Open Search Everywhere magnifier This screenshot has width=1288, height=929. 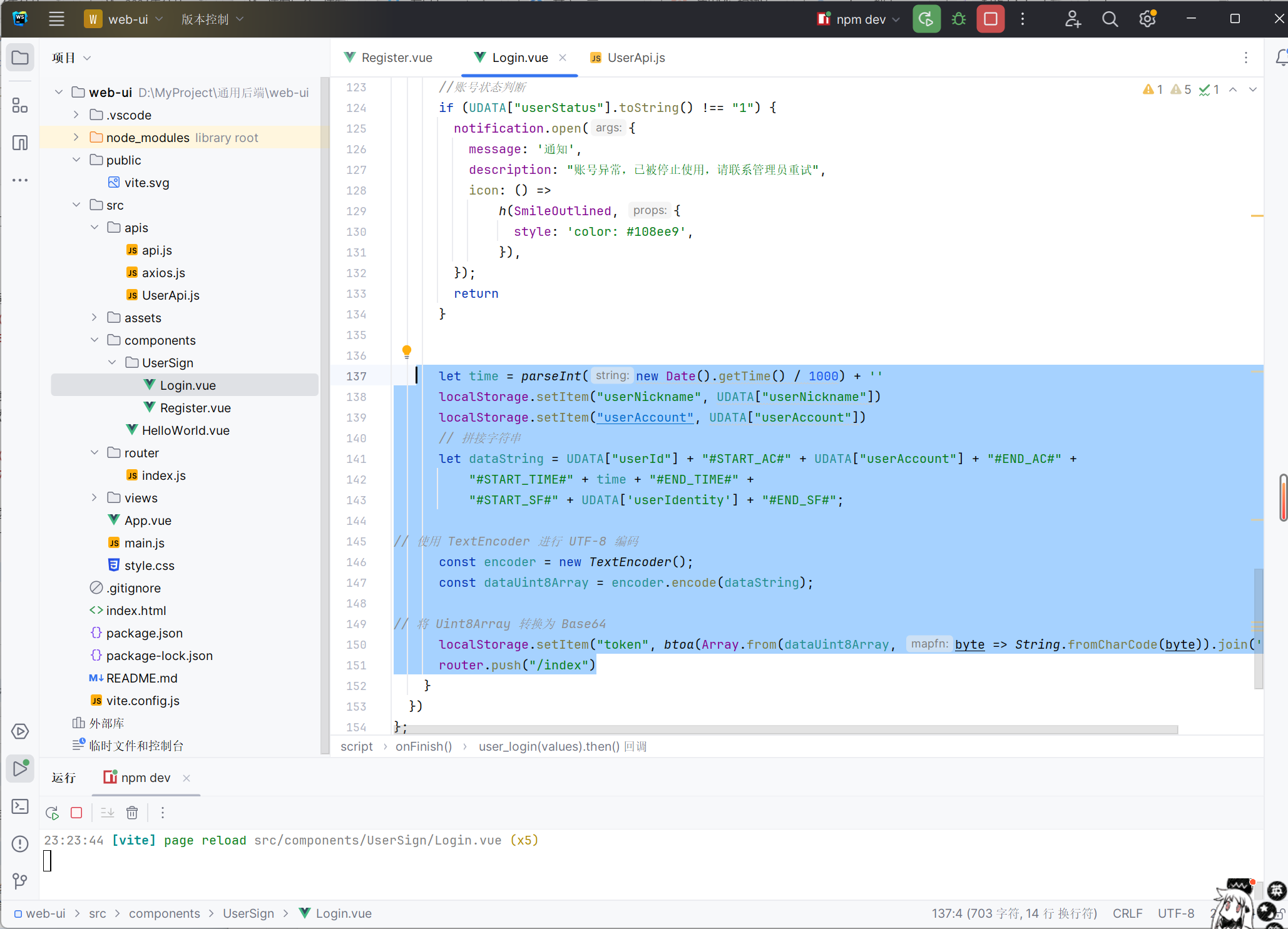pos(1110,19)
